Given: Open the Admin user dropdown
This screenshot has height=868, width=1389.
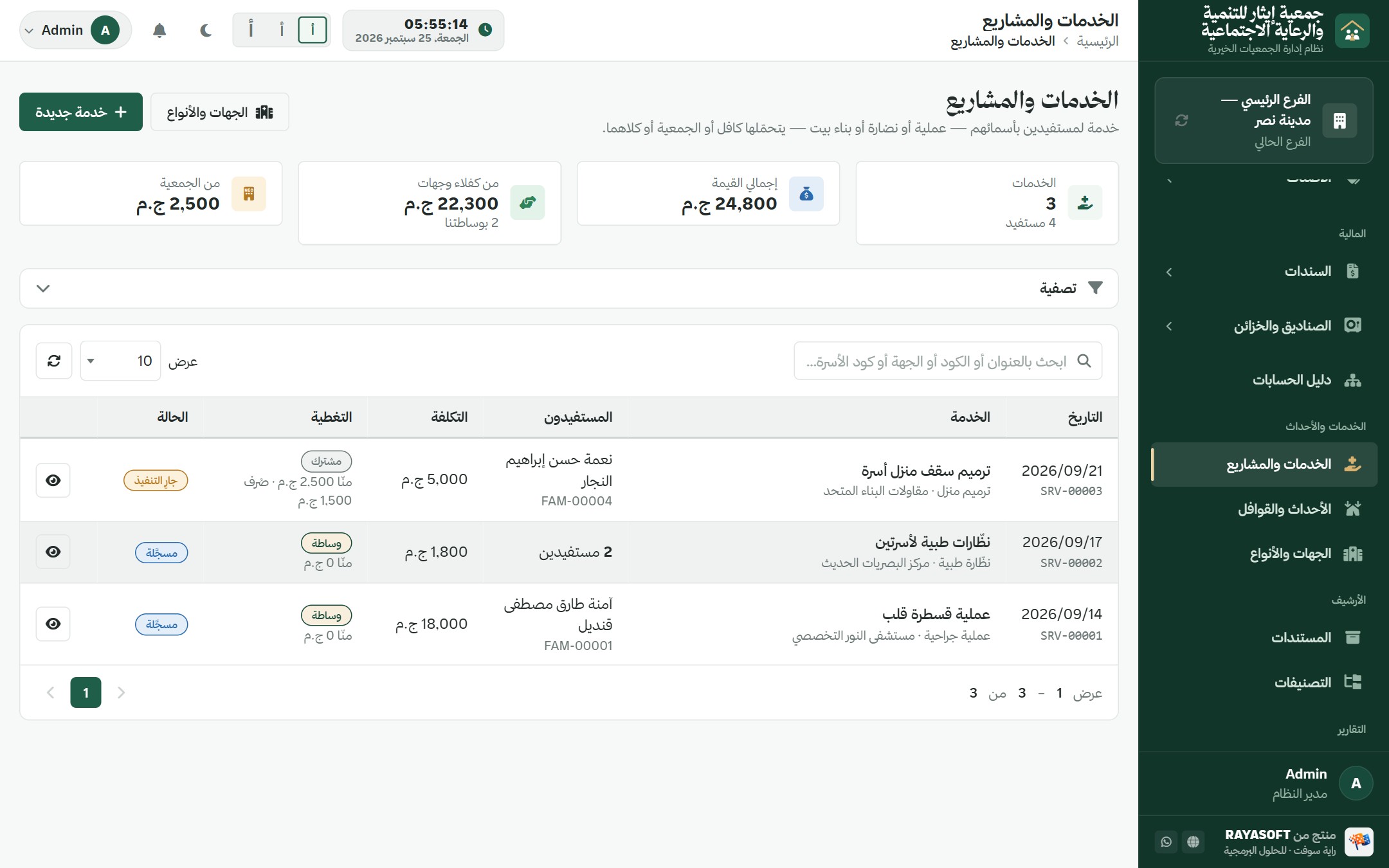Looking at the screenshot, I should pyautogui.click(x=75, y=30).
